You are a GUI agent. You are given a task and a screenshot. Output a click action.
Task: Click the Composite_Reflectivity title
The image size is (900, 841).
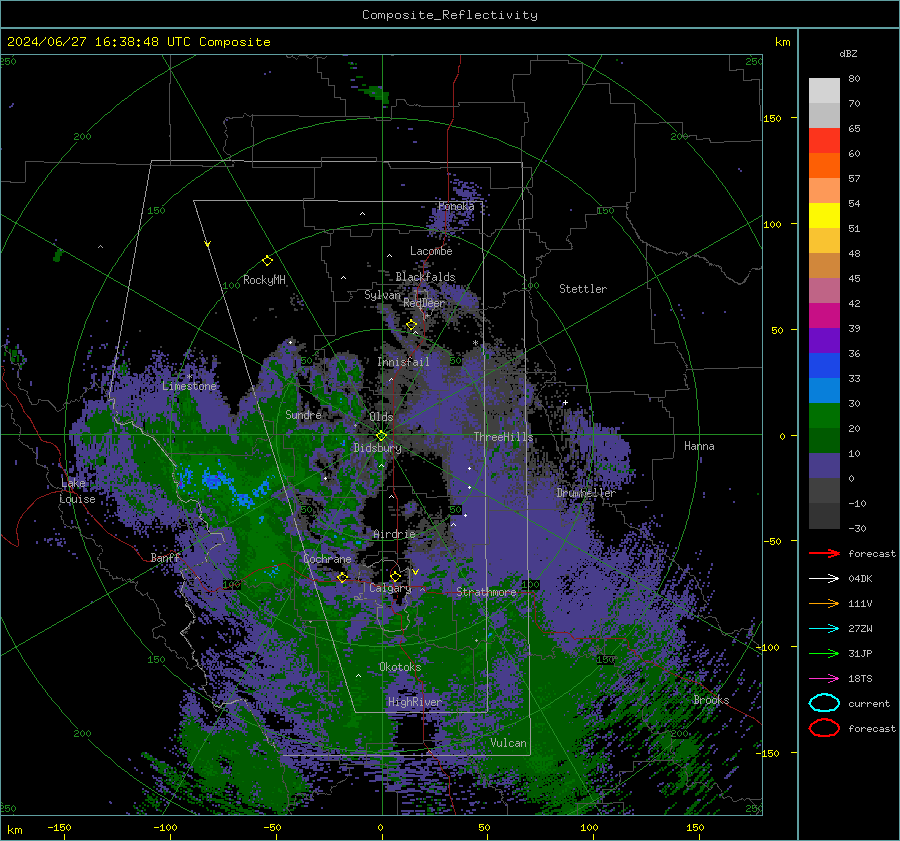point(449,15)
